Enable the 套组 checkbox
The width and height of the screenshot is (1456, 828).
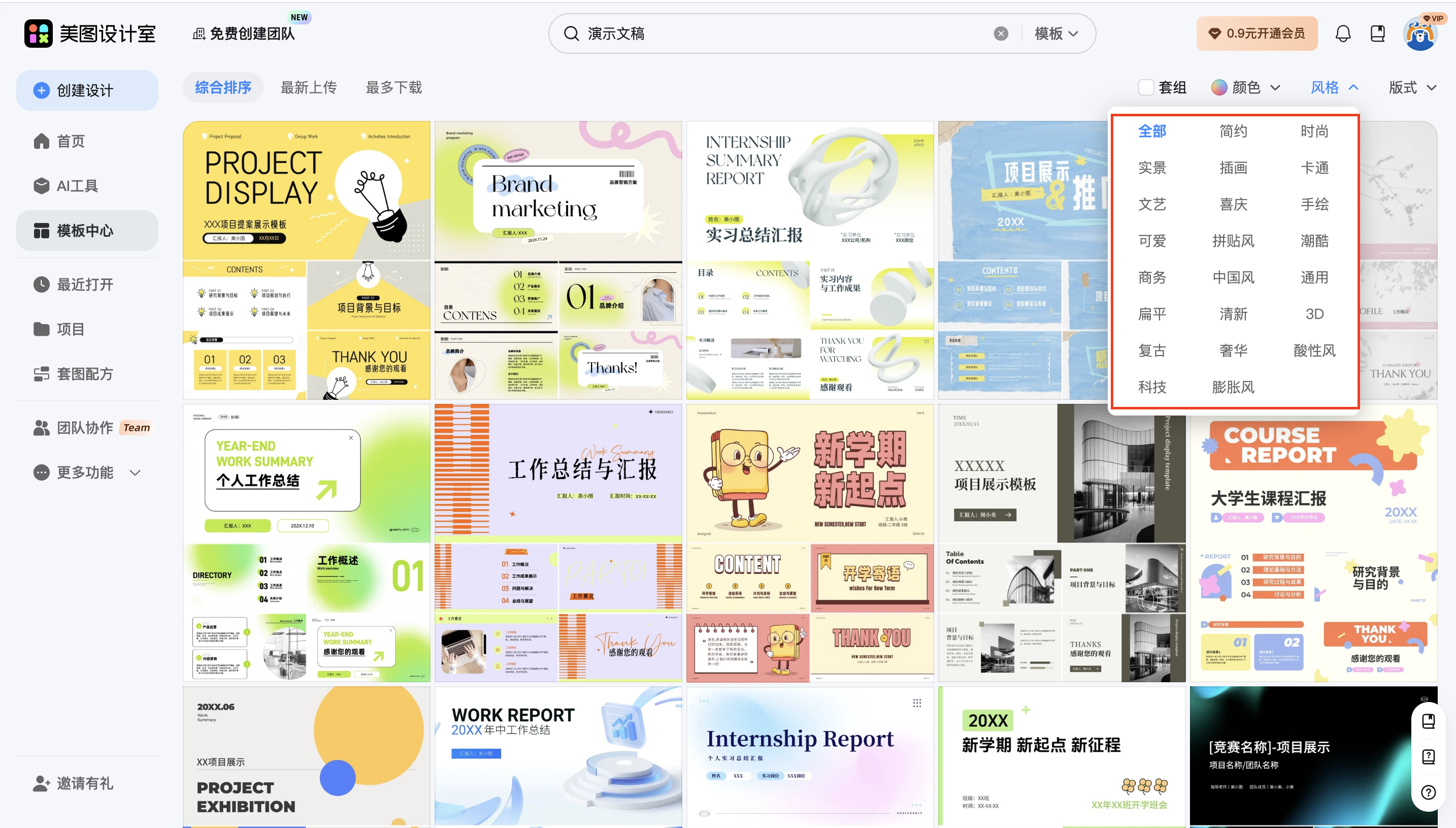coord(1146,87)
